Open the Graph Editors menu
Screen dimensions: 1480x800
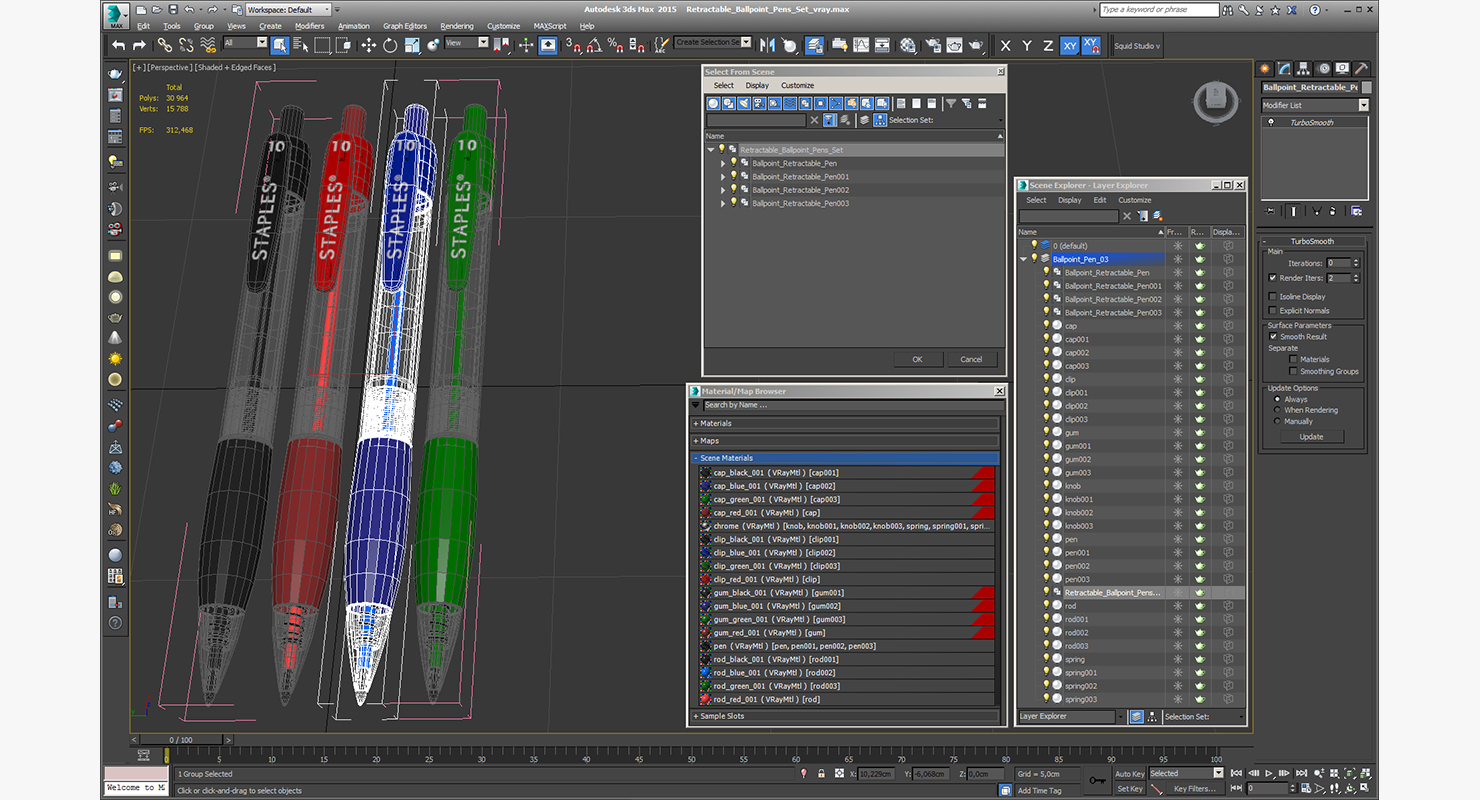[x=405, y=26]
